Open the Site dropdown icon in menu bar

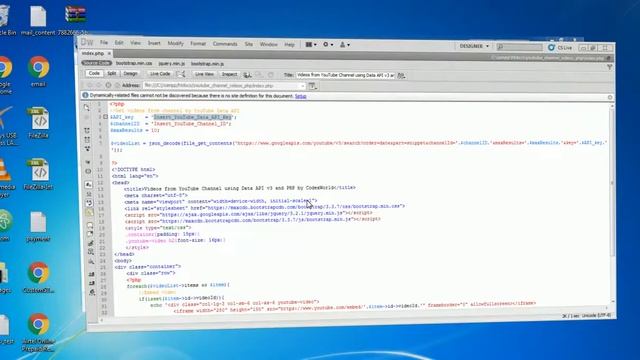coord(345,45)
